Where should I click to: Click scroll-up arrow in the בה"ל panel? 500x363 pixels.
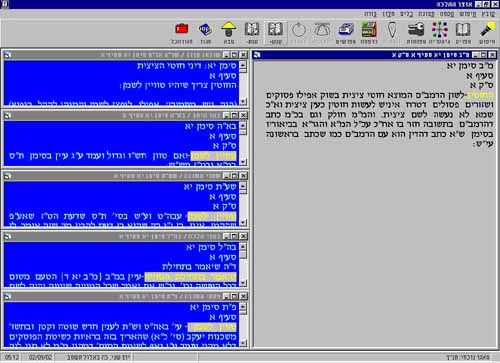pyautogui.click(x=243, y=247)
